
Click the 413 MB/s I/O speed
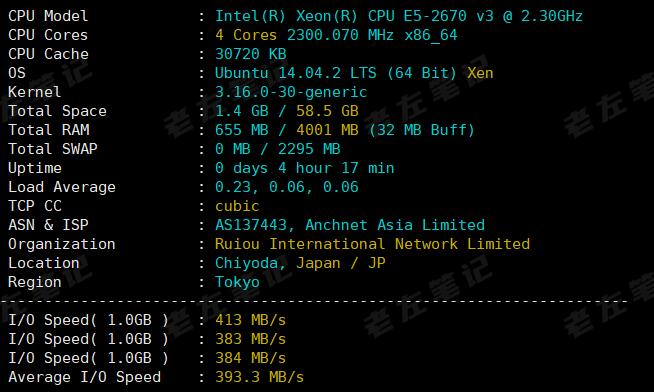(x=251, y=320)
